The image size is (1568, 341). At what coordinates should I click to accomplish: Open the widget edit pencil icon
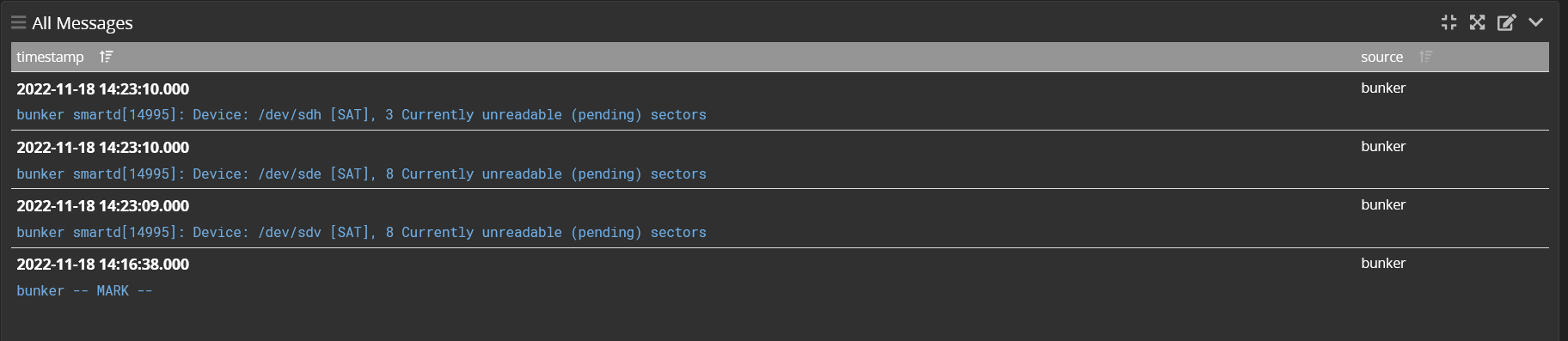tap(1506, 22)
